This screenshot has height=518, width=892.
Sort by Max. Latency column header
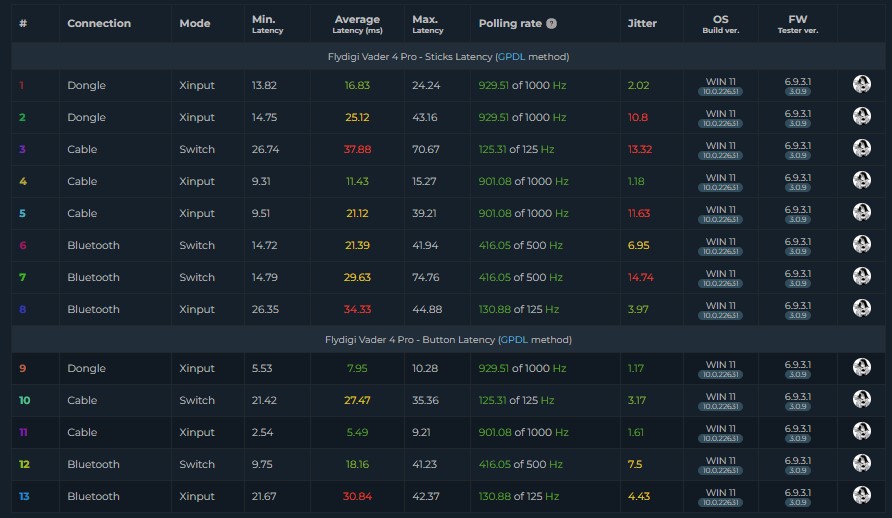click(x=428, y=24)
